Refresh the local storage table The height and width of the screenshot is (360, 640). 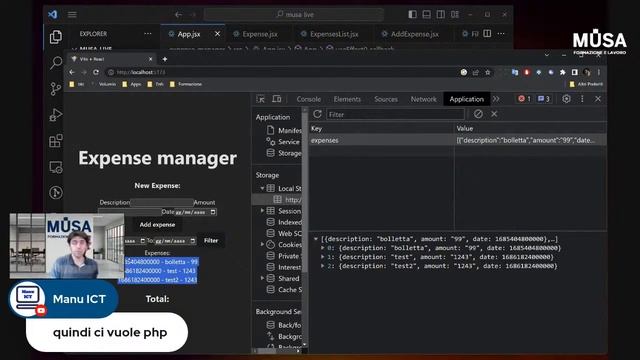317,114
